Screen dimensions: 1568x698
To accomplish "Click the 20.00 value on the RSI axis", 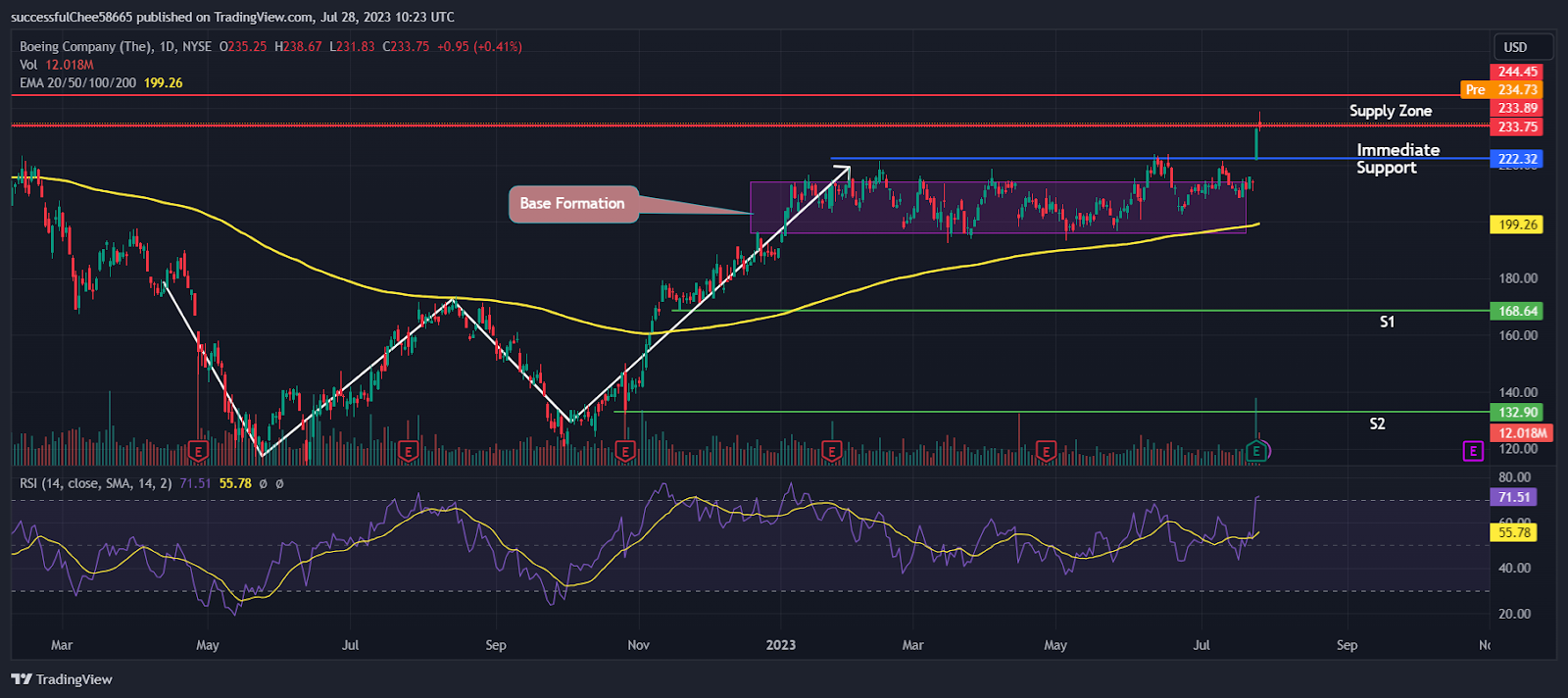I will (x=1514, y=614).
